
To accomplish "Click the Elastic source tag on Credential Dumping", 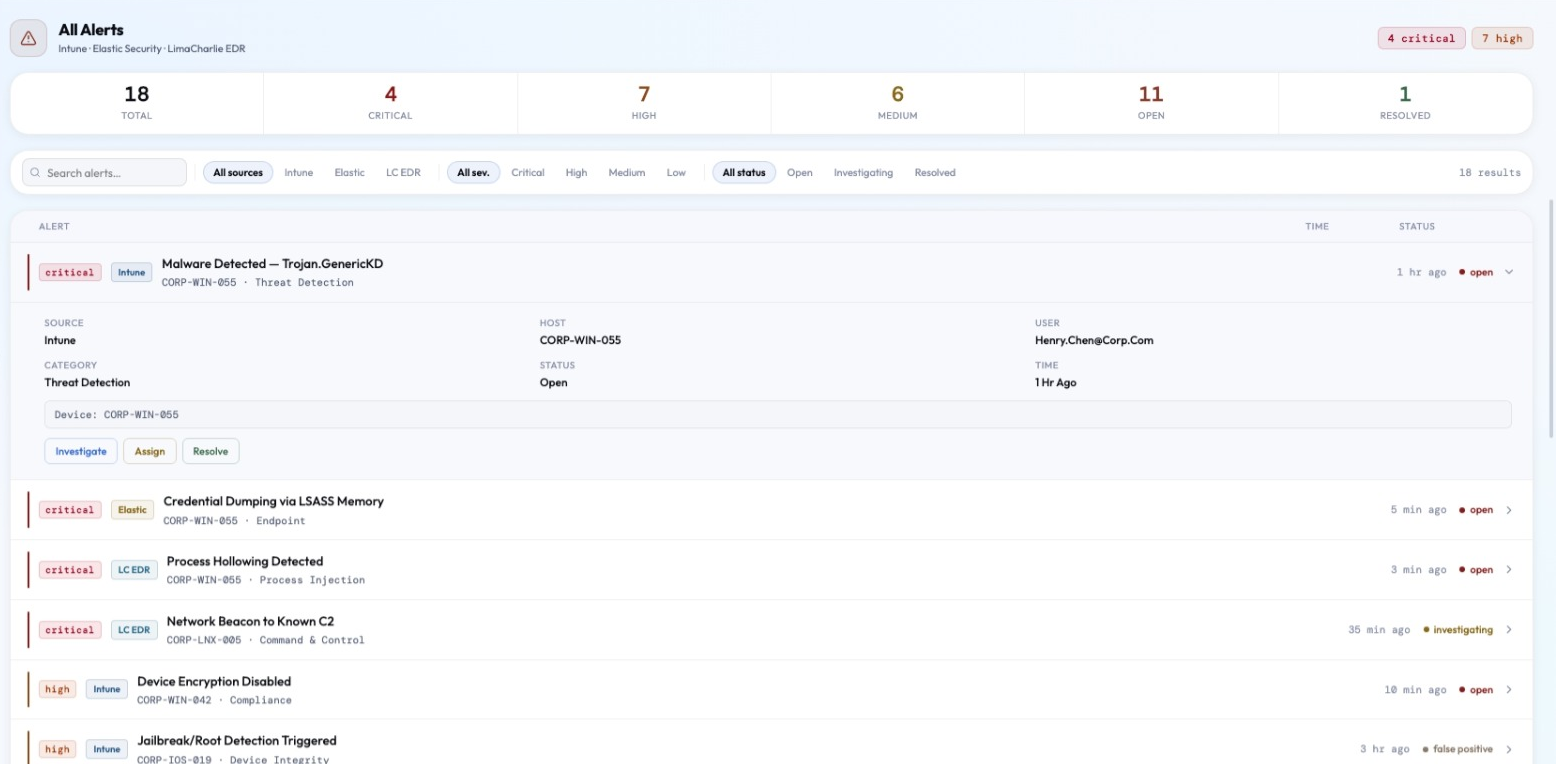I will (x=132, y=510).
